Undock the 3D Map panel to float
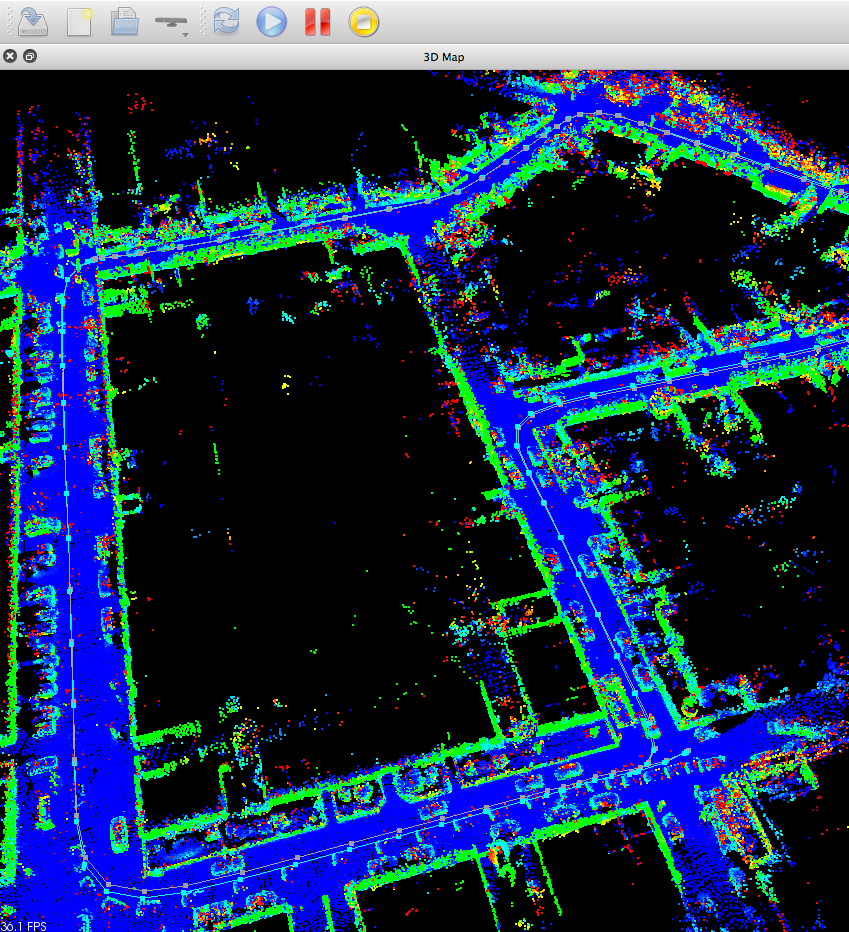849x932 pixels. coord(29,57)
